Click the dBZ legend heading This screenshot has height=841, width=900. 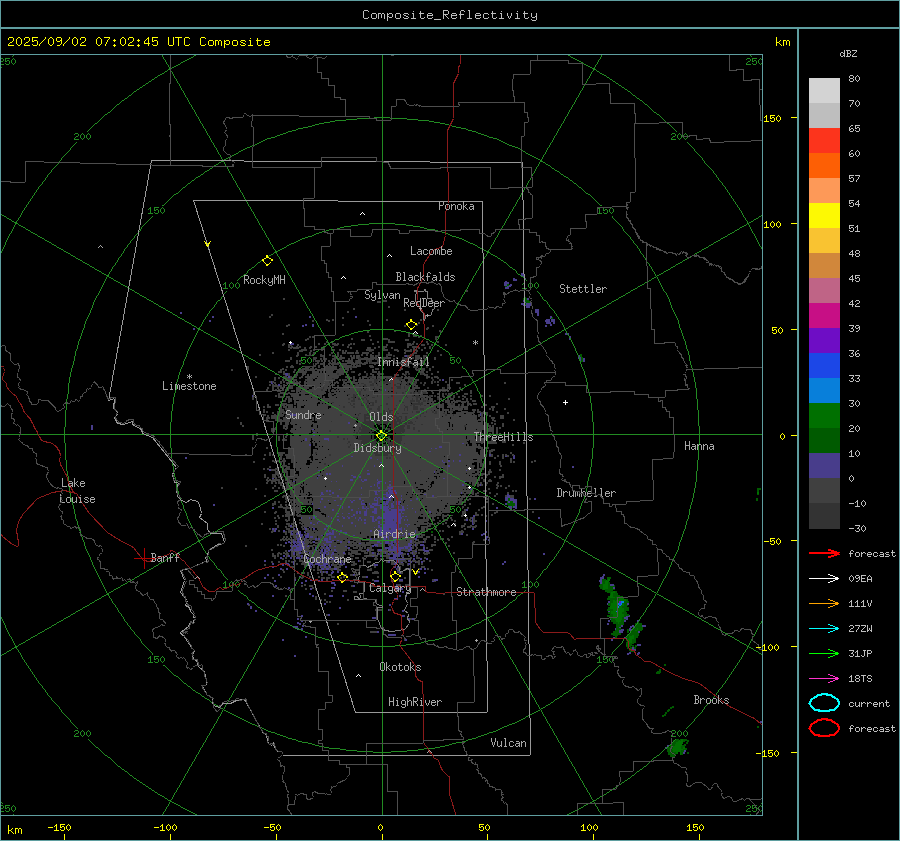click(x=848, y=53)
